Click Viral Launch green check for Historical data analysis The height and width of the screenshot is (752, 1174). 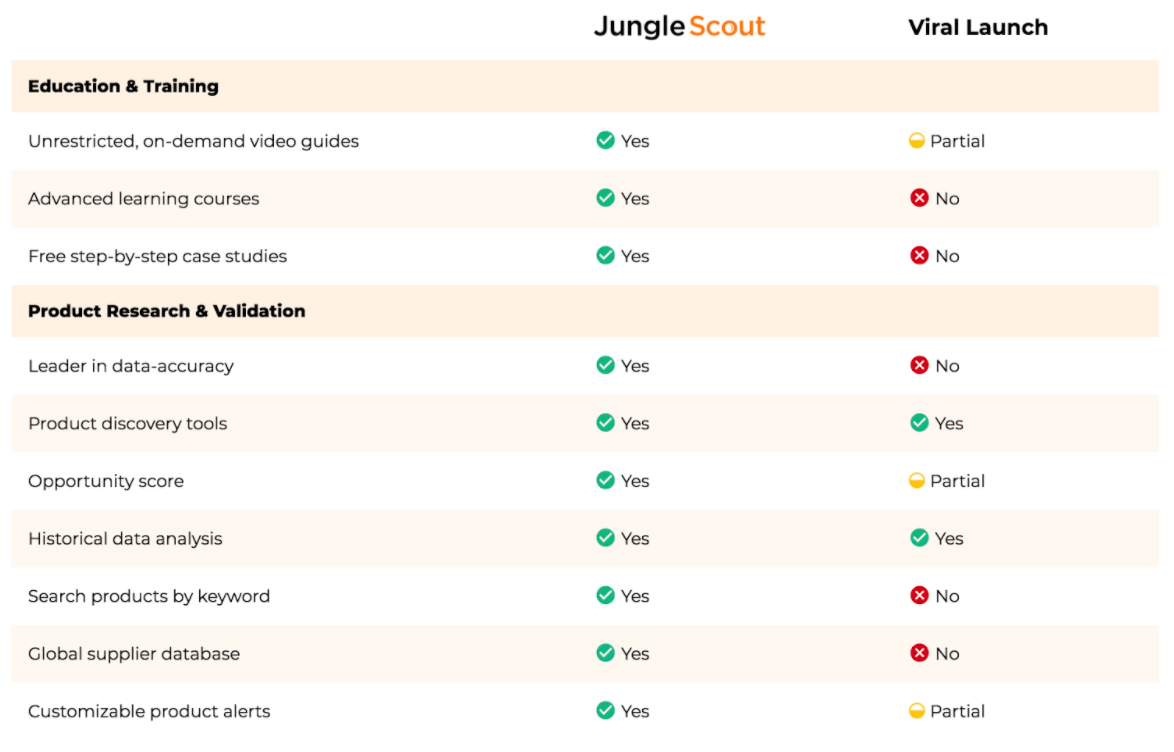point(919,538)
